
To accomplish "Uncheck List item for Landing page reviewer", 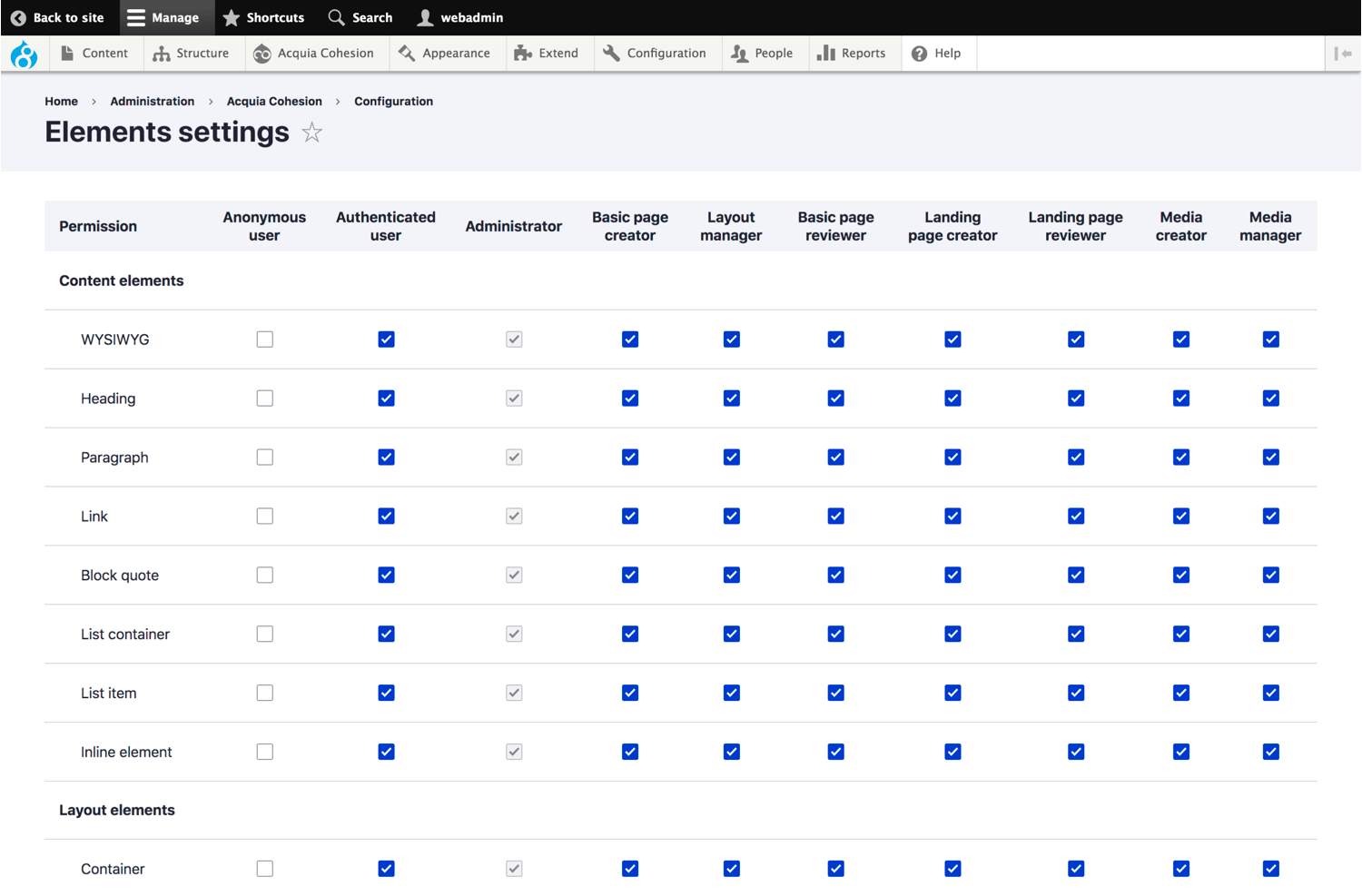I will coord(1076,694).
